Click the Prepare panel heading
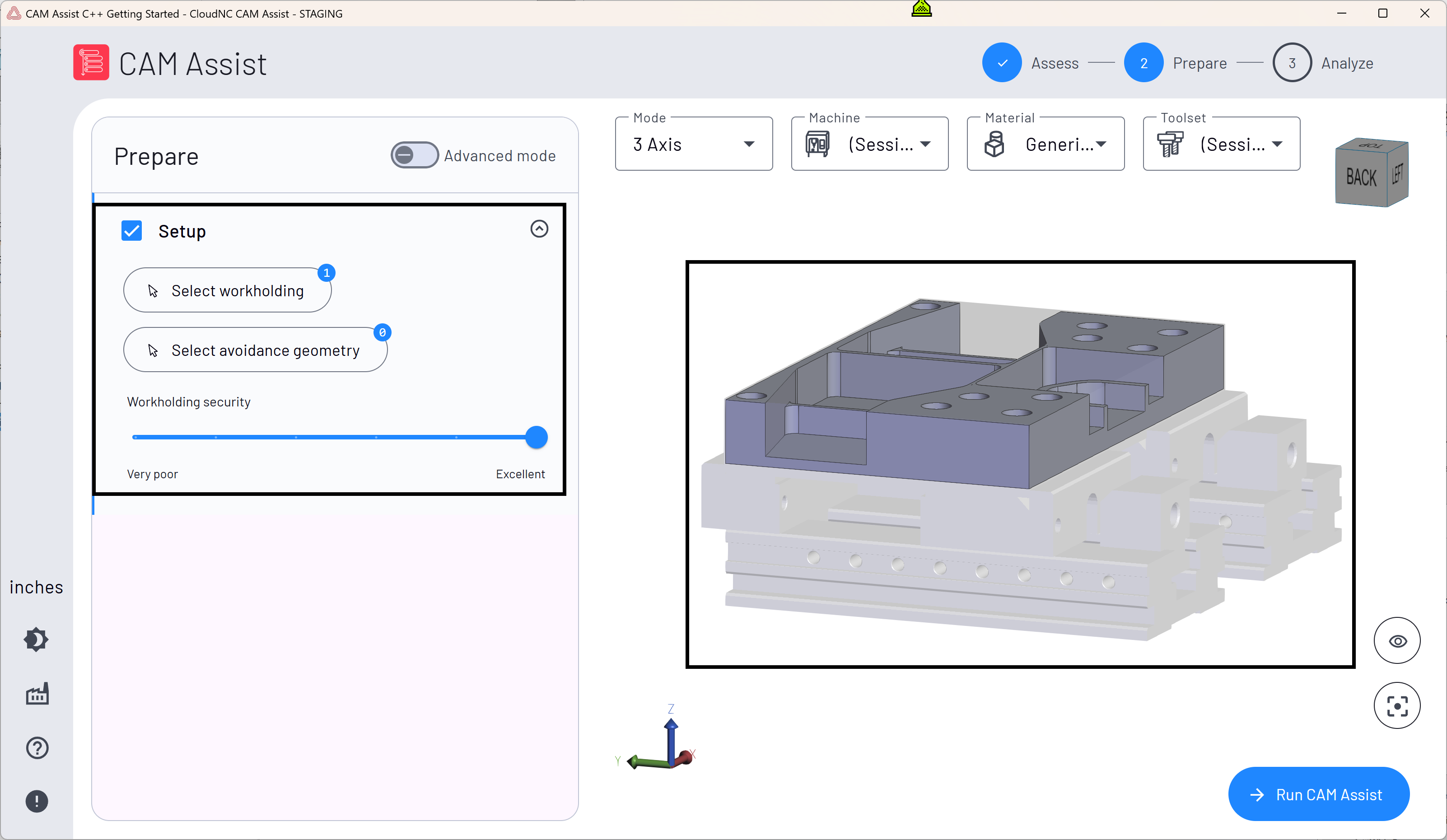Screen dimensions: 1447x840 [156, 157]
